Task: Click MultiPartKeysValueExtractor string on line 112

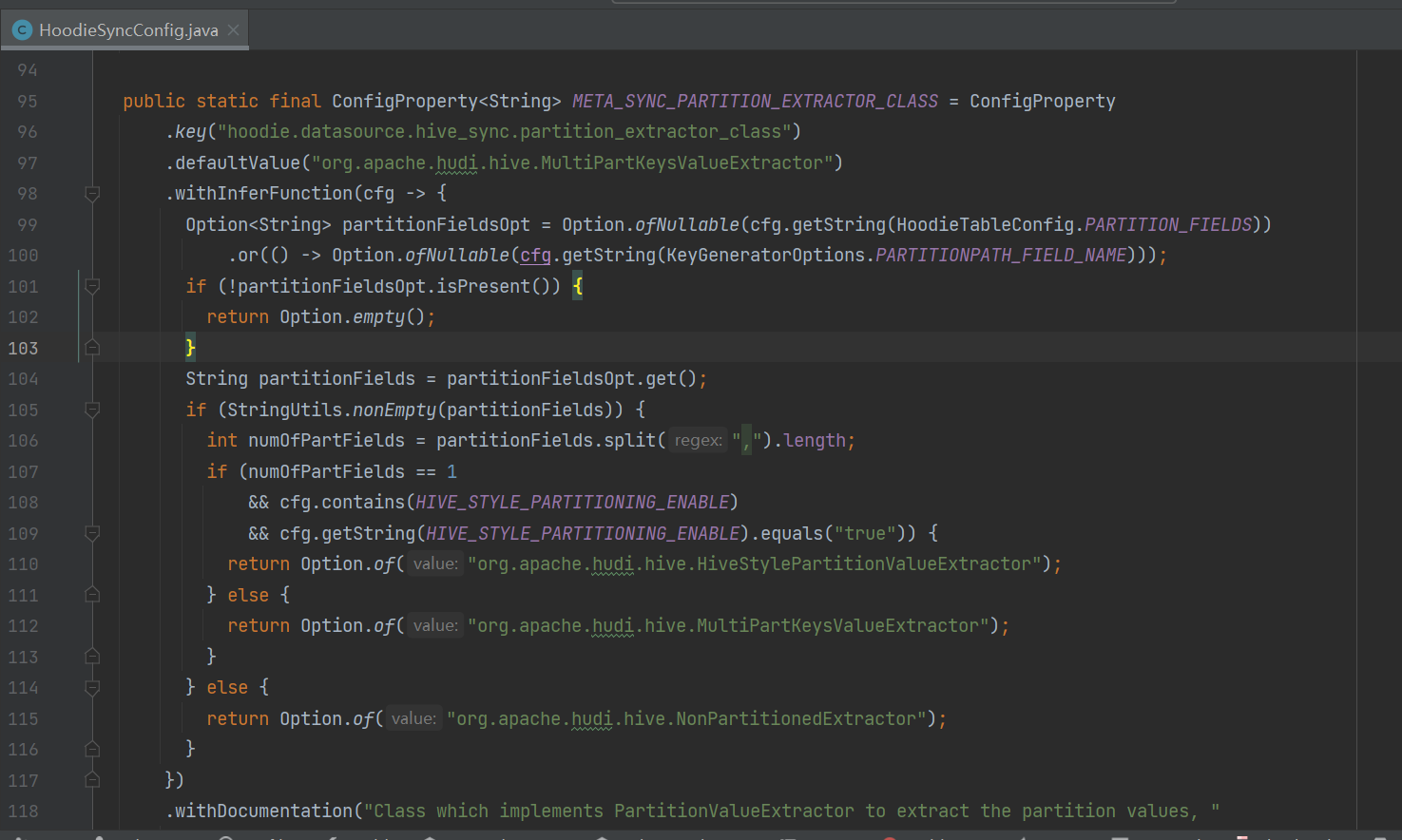Action: (x=729, y=625)
